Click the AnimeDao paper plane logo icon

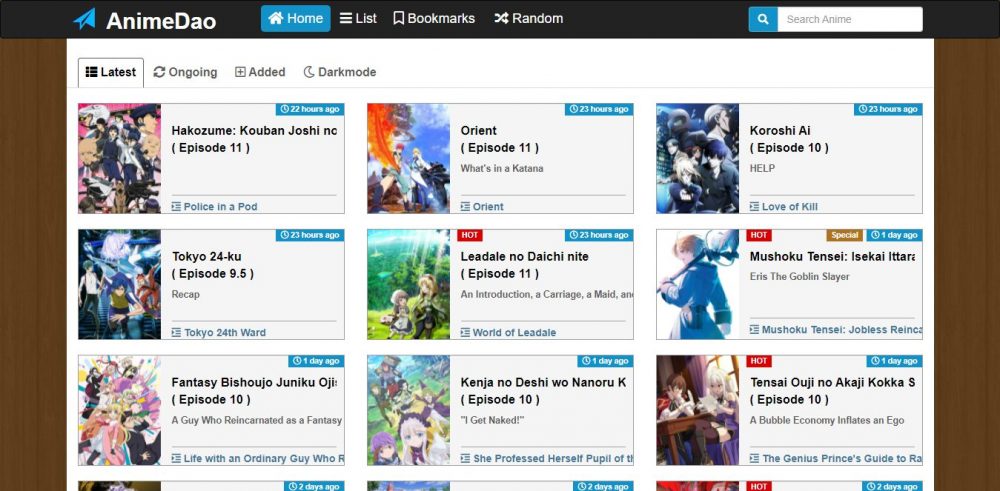tap(84, 19)
